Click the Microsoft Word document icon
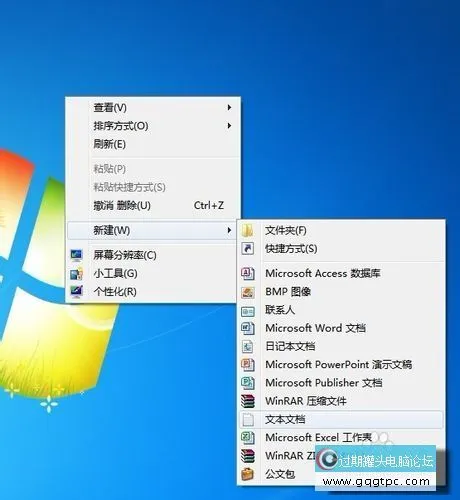460x500 pixels. [x=248, y=328]
